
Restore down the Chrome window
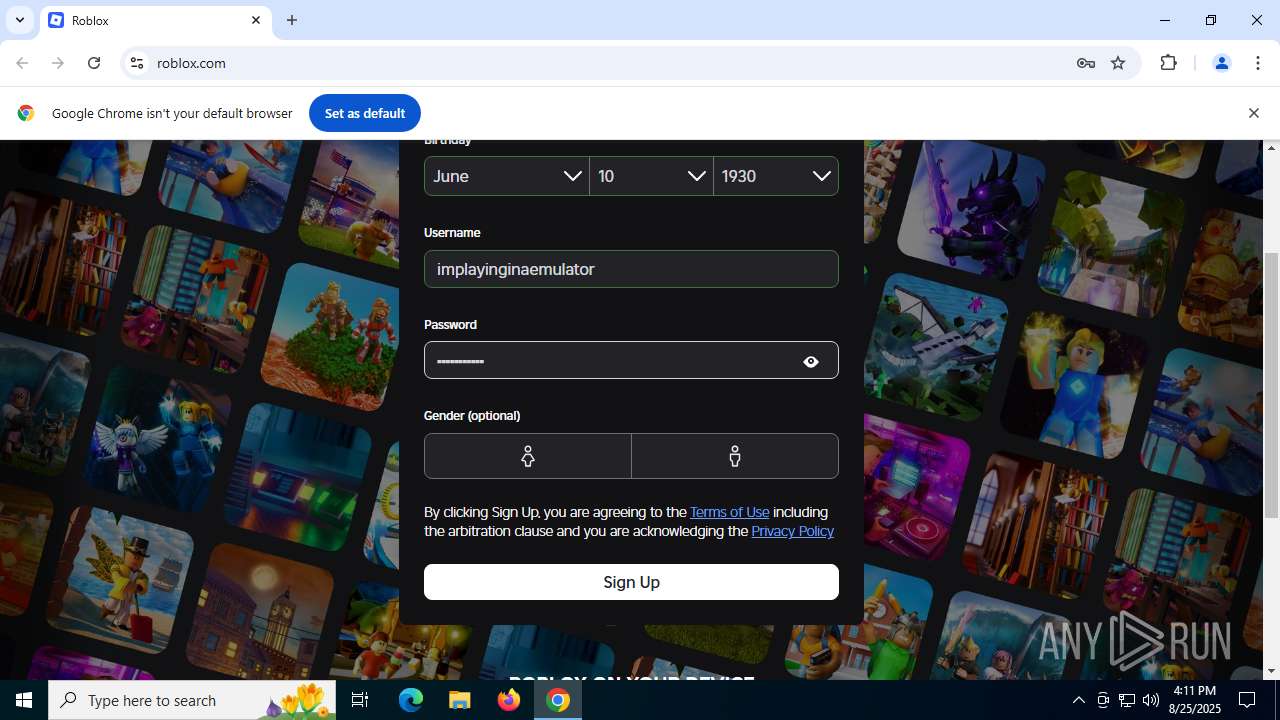pos(1211,20)
